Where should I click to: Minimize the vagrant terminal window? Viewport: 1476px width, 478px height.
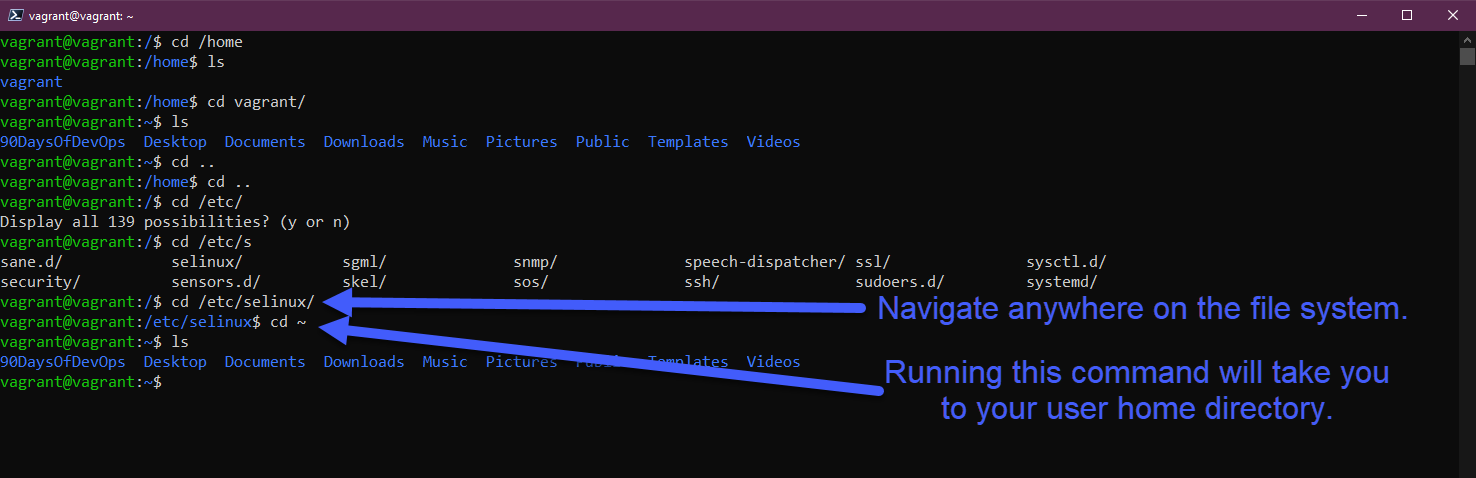click(x=1361, y=15)
